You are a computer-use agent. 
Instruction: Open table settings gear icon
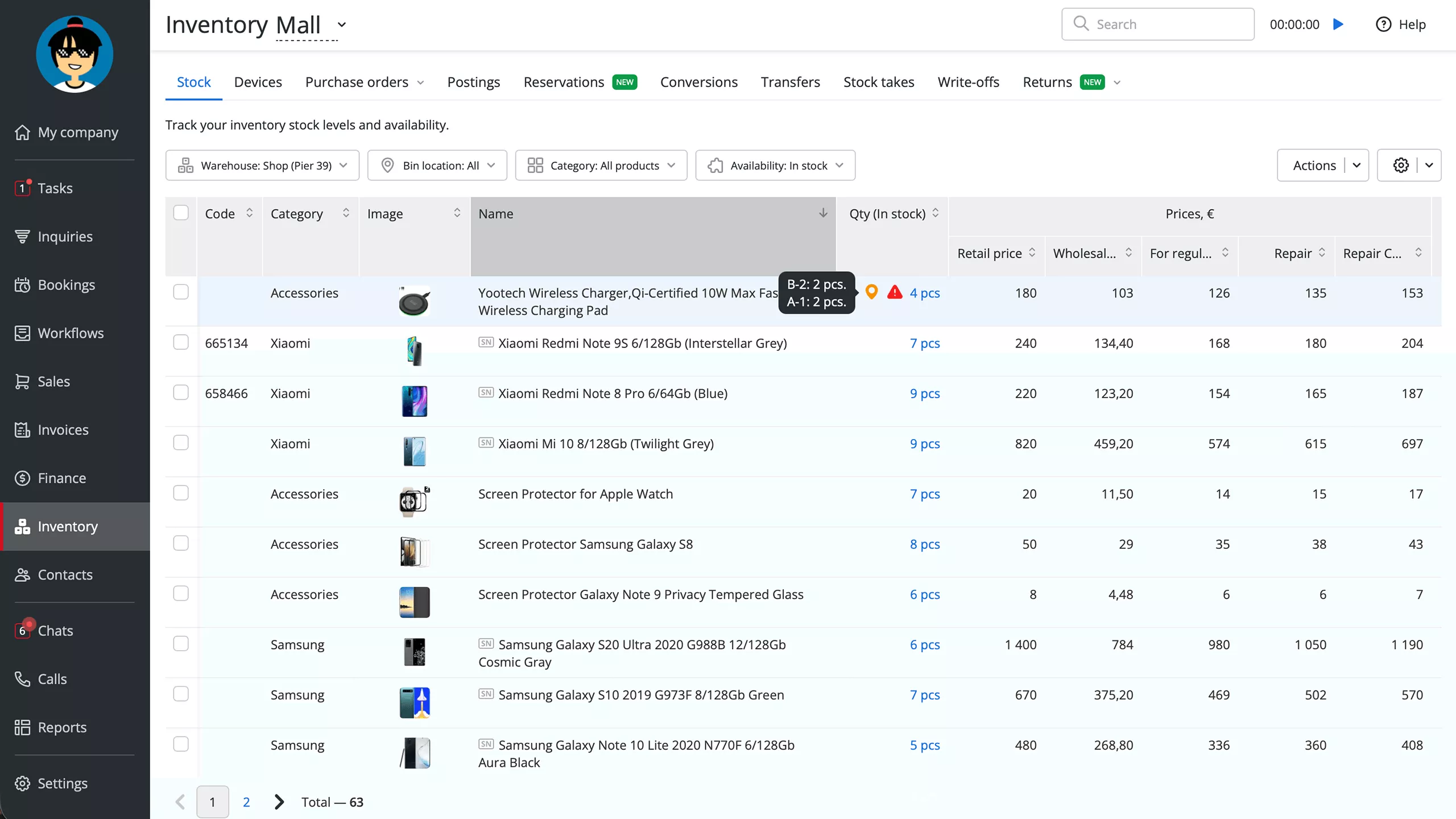1400,166
